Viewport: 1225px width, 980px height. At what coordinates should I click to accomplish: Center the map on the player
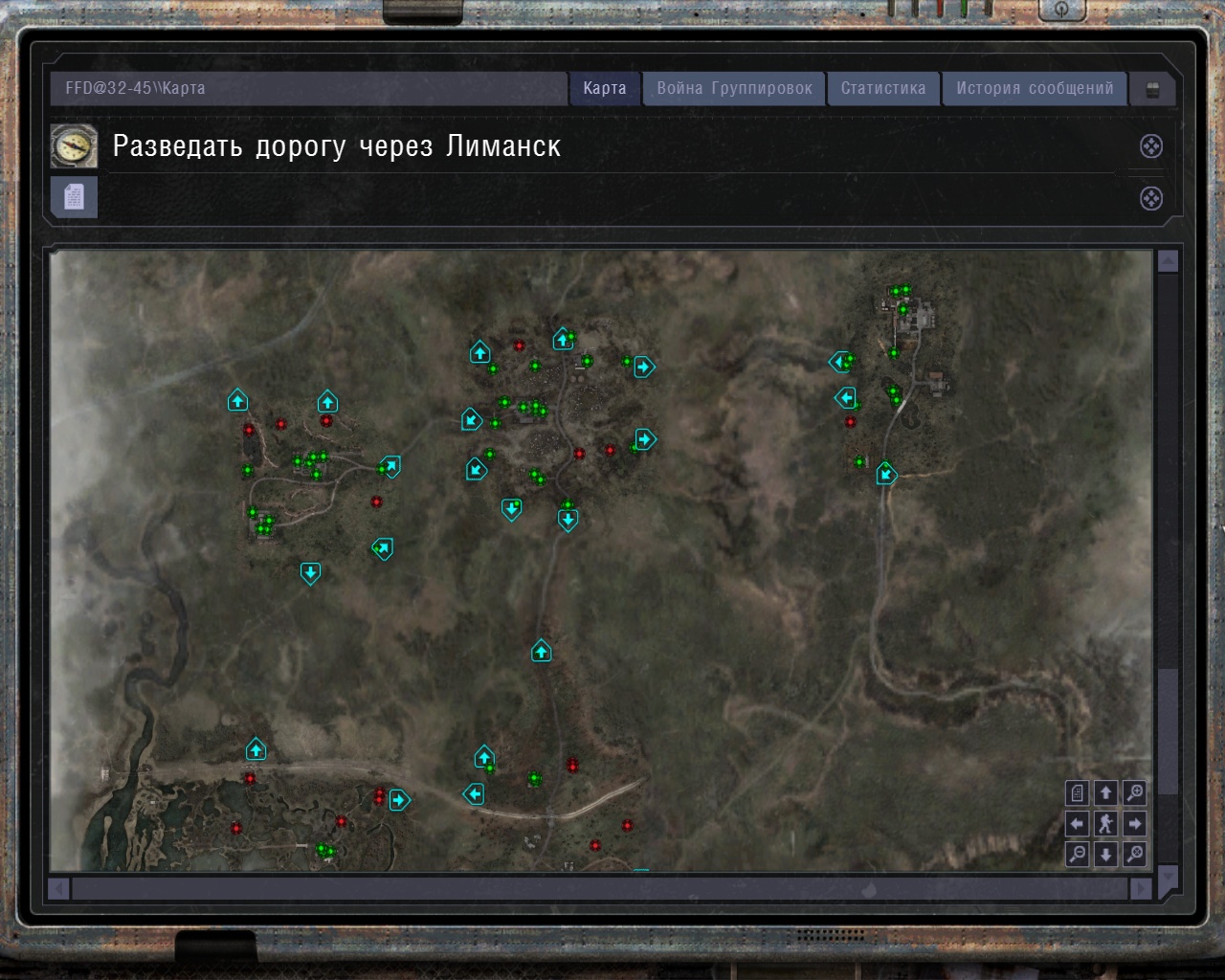tap(1105, 823)
